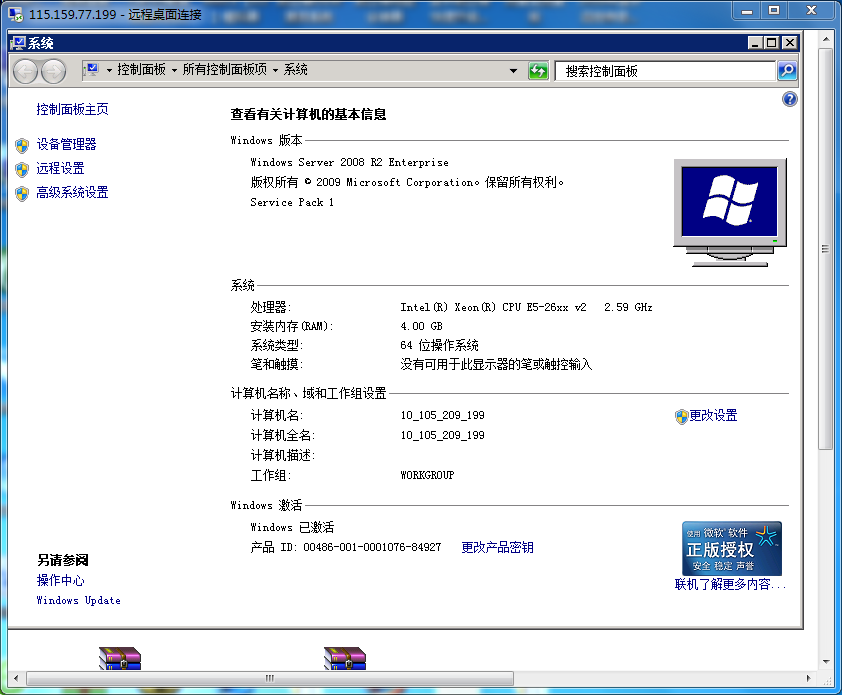The width and height of the screenshot is (842, 695).
Task: Click 更改设置 next to computer name
Action: tap(713, 416)
